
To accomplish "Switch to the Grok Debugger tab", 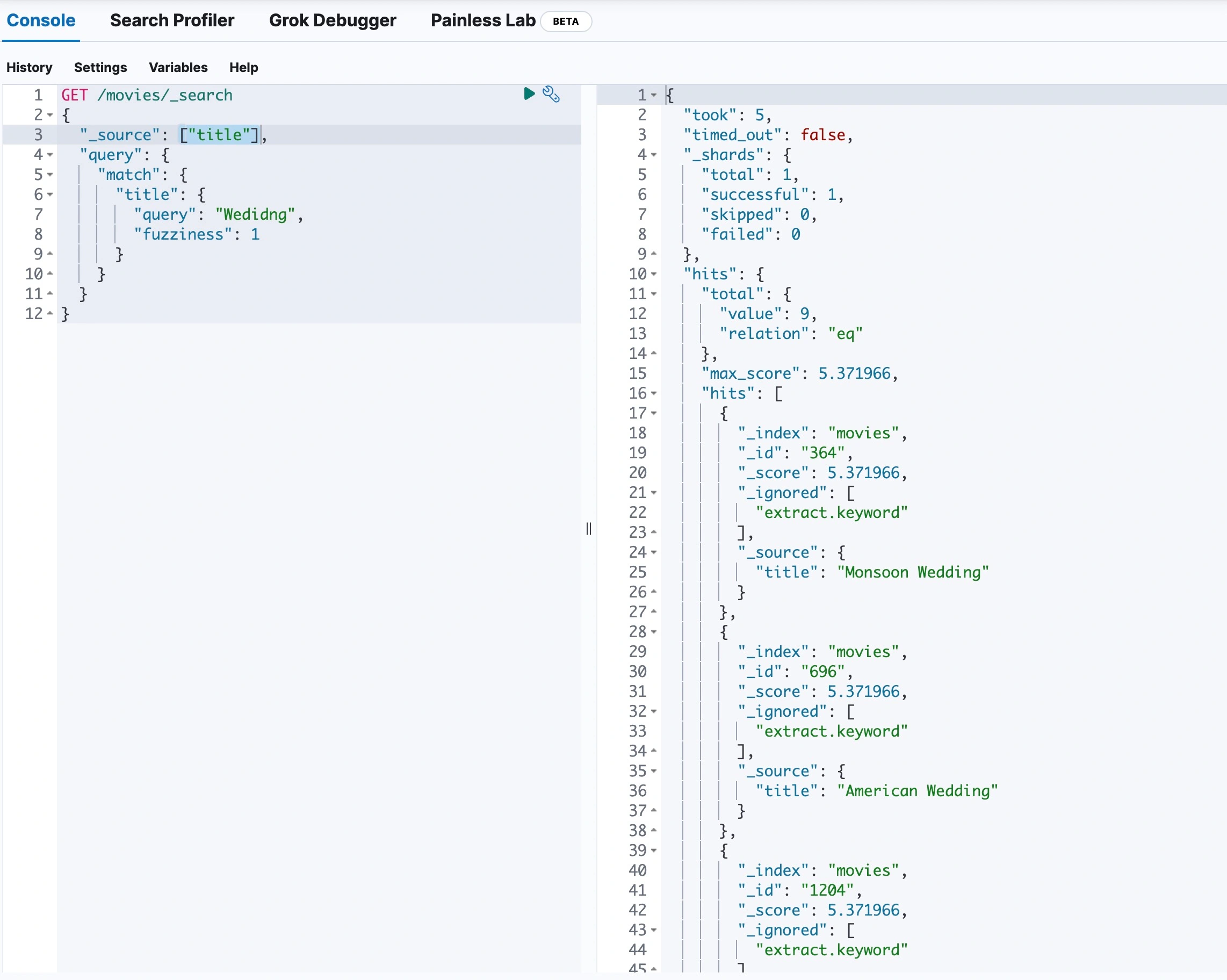I will pyautogui.click(x=333, y=20).
